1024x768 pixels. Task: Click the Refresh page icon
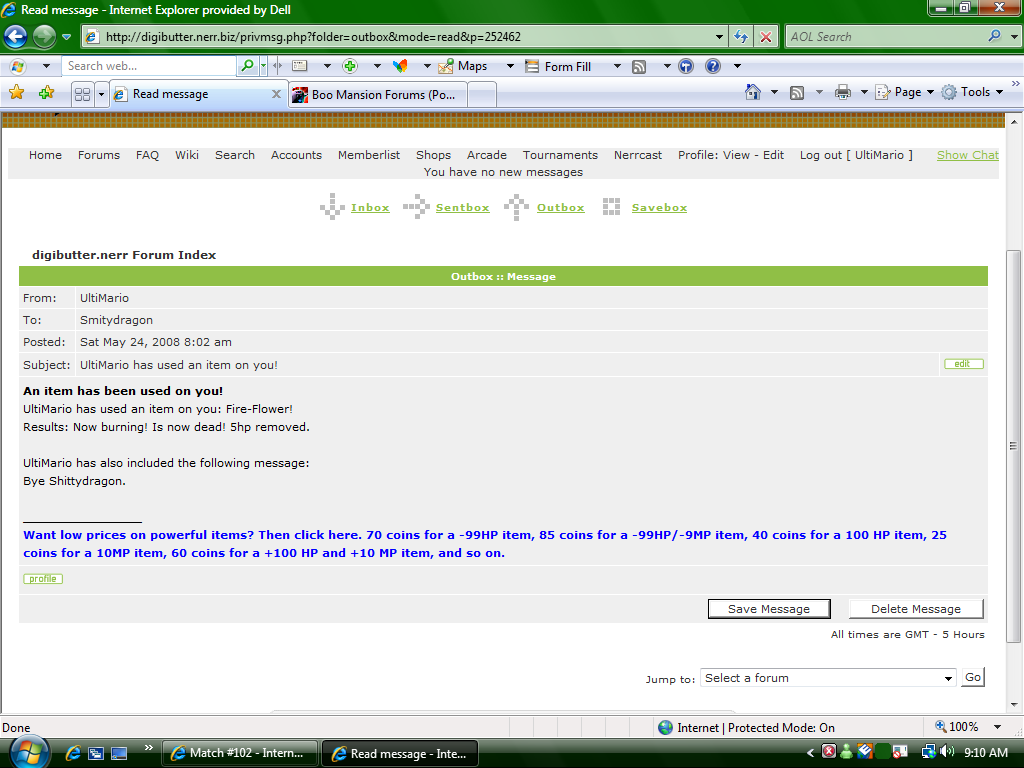pos(741,37)
